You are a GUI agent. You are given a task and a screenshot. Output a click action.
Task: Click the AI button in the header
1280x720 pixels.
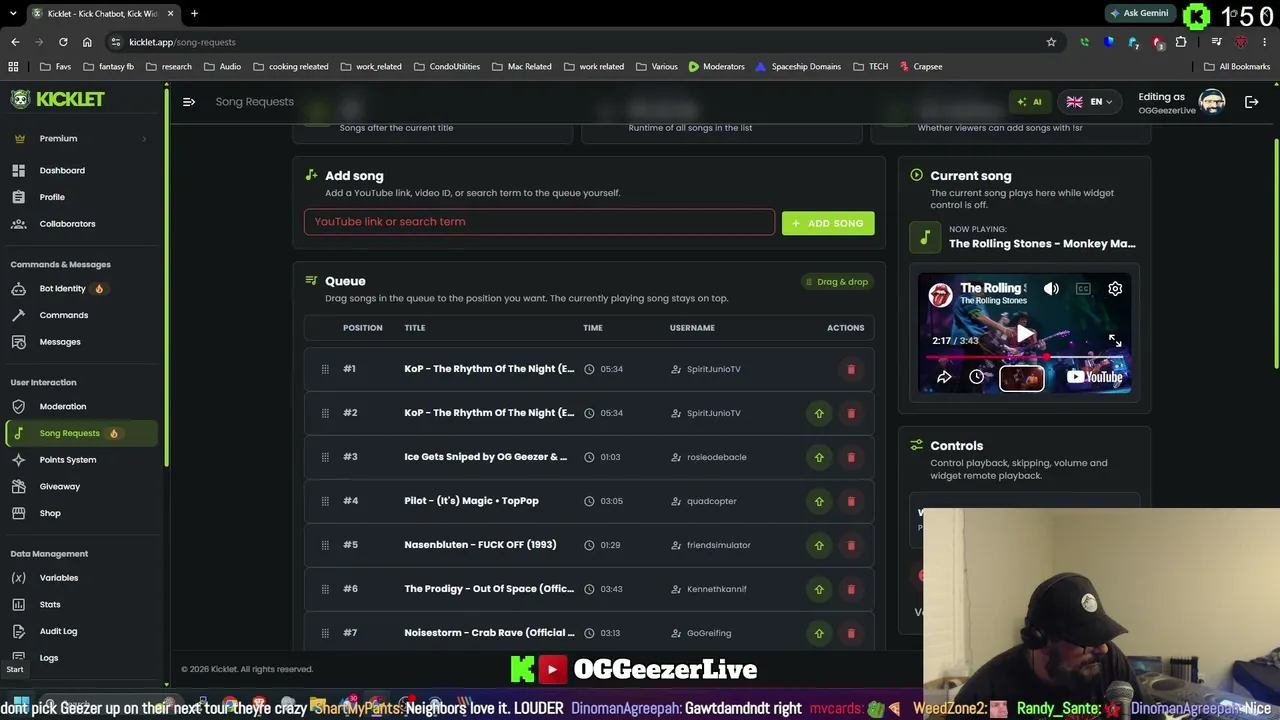pyautogui.click(x=1029, y=102)
